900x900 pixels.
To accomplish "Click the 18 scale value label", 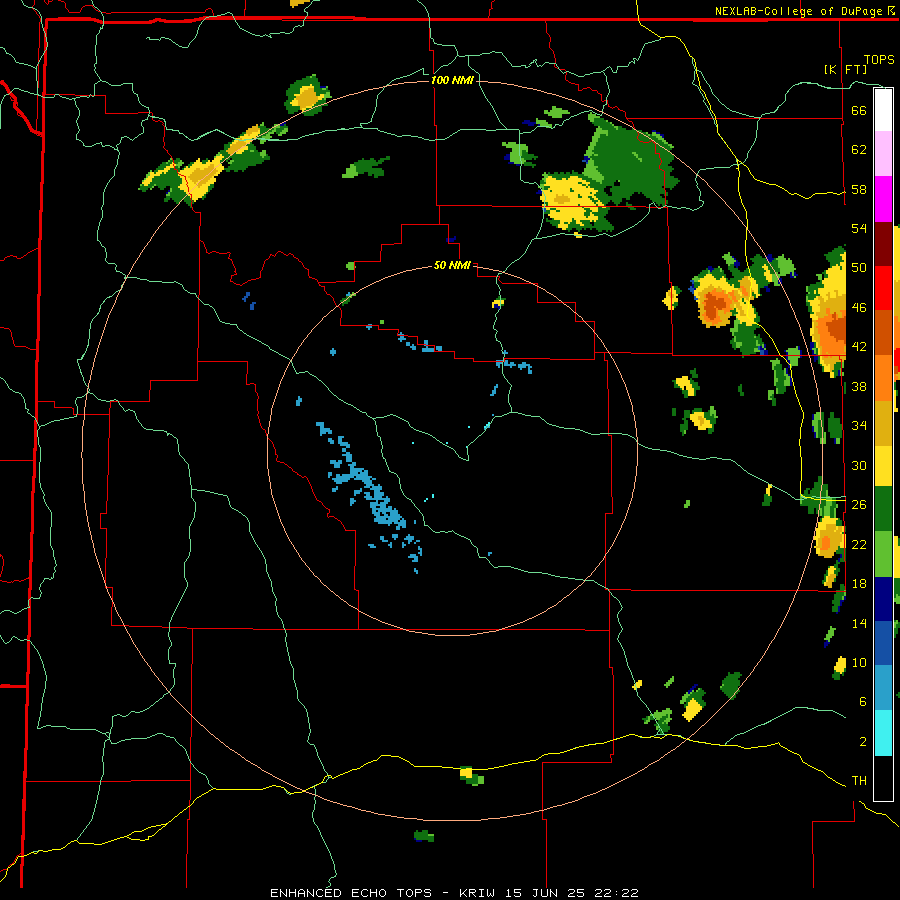I will tap(859, 584).
